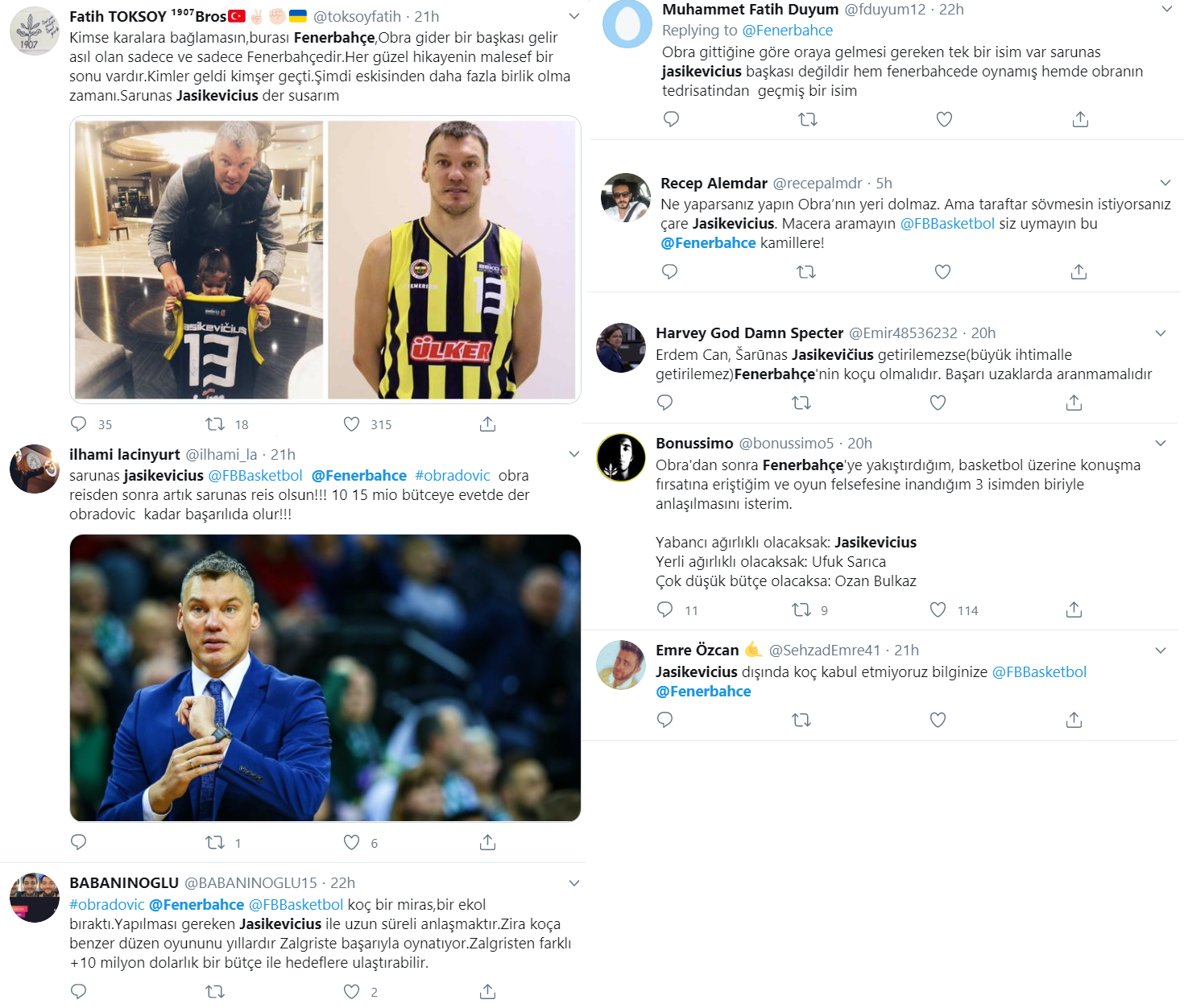Reply to ilhami lacinyurt's tweet
Screen dimensions: 1184x1008
pyautogui.click(x=79, y=842)
